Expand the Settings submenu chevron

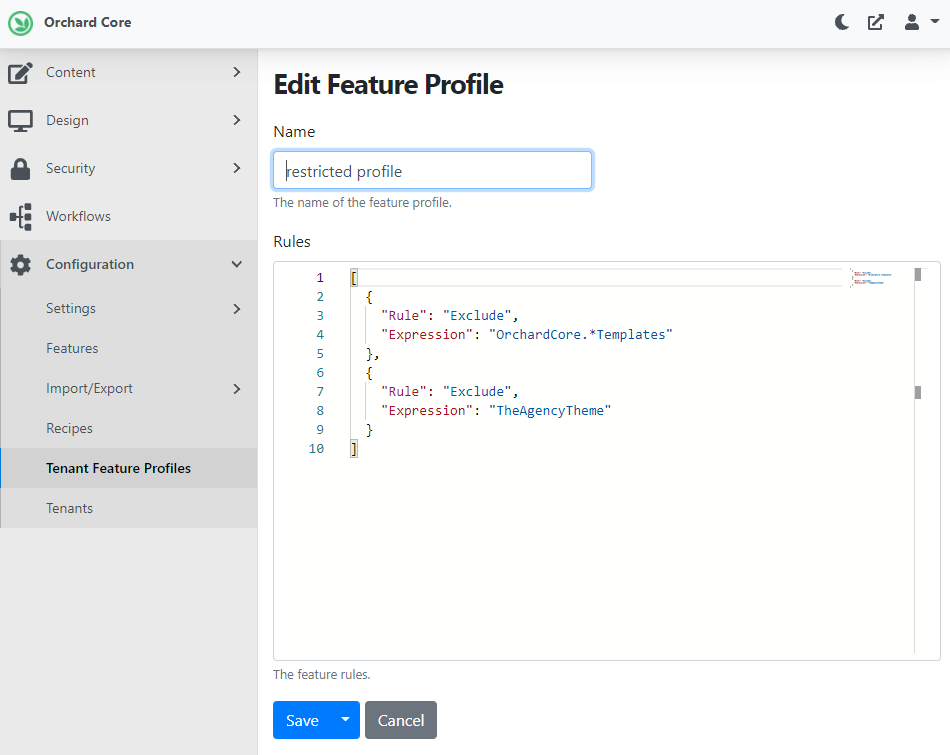point(237,309)
